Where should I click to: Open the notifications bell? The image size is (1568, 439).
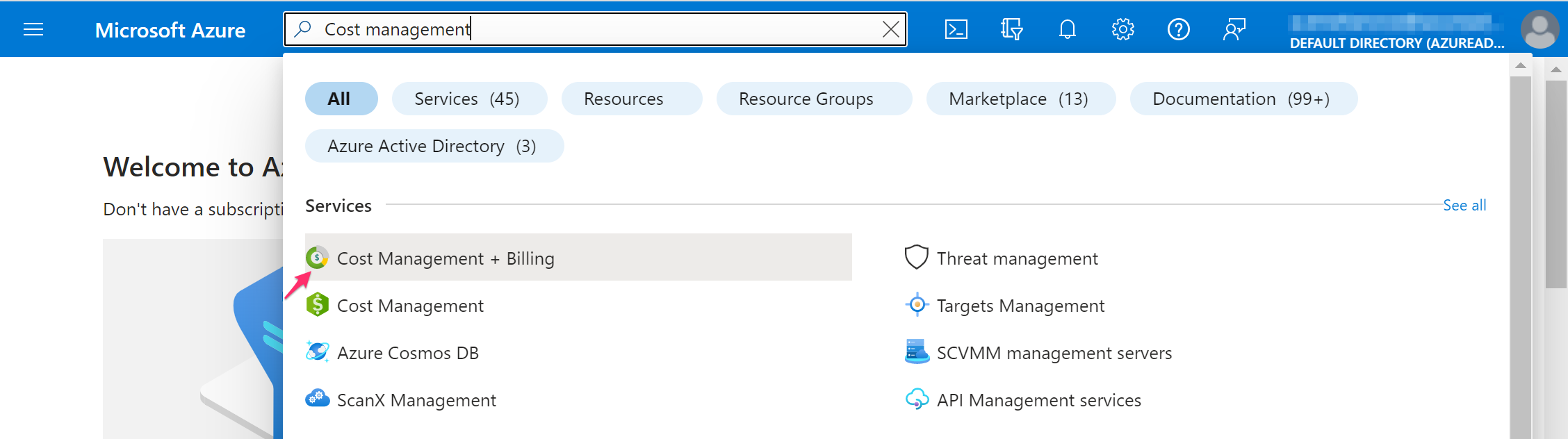[x=1067, y=29]
